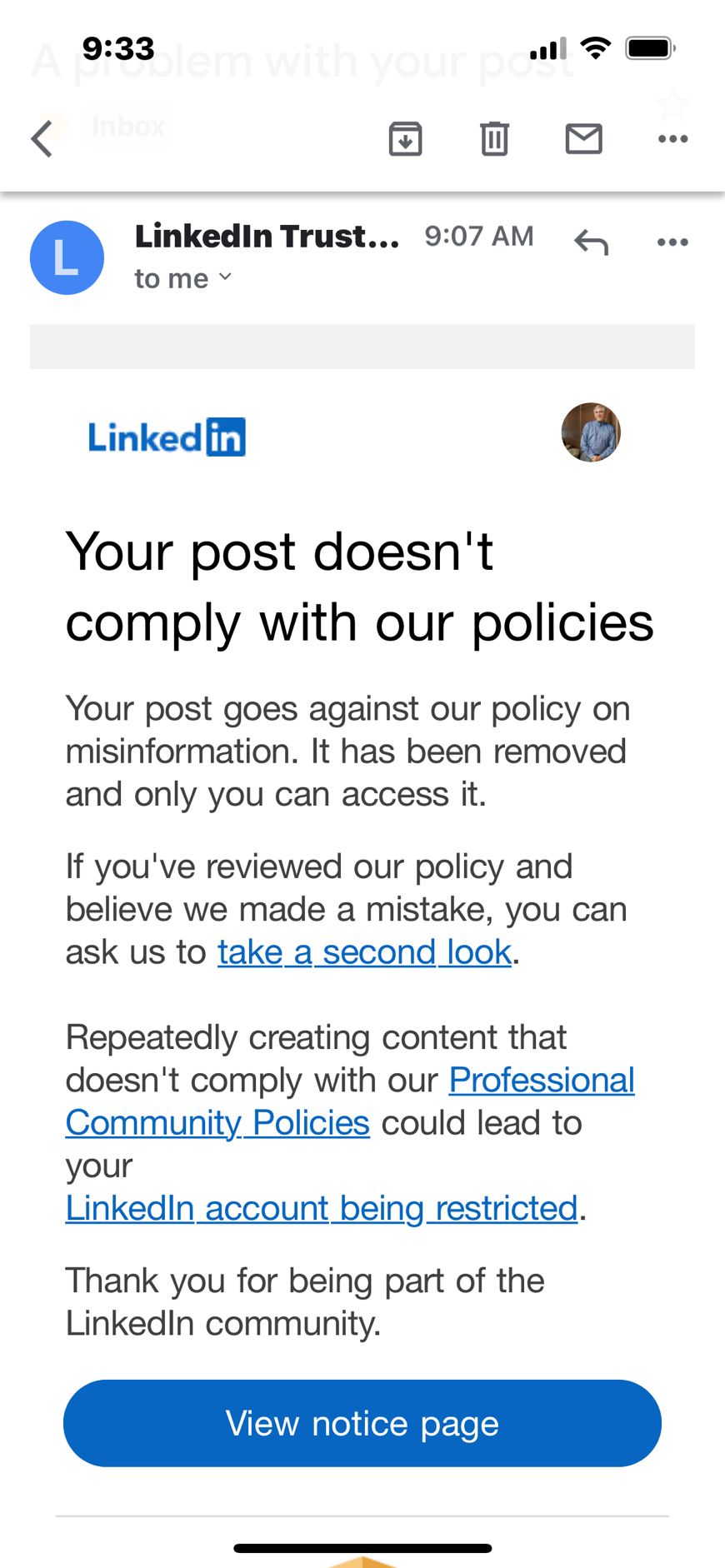
Task: Tap the blue 'L' sender avatar
Action: tap(67, 257)
